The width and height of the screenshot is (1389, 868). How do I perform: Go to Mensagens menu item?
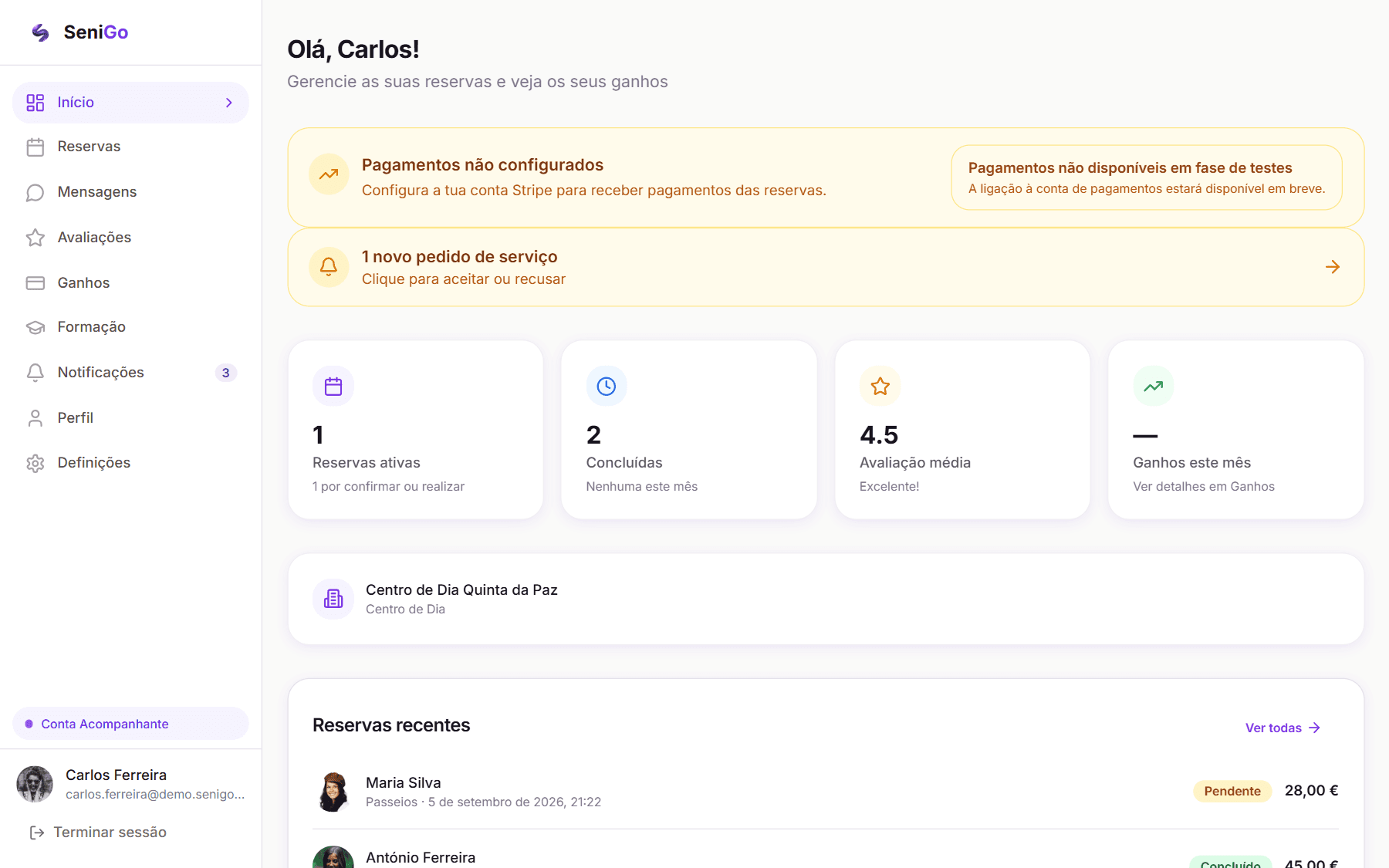click(130, 192)
